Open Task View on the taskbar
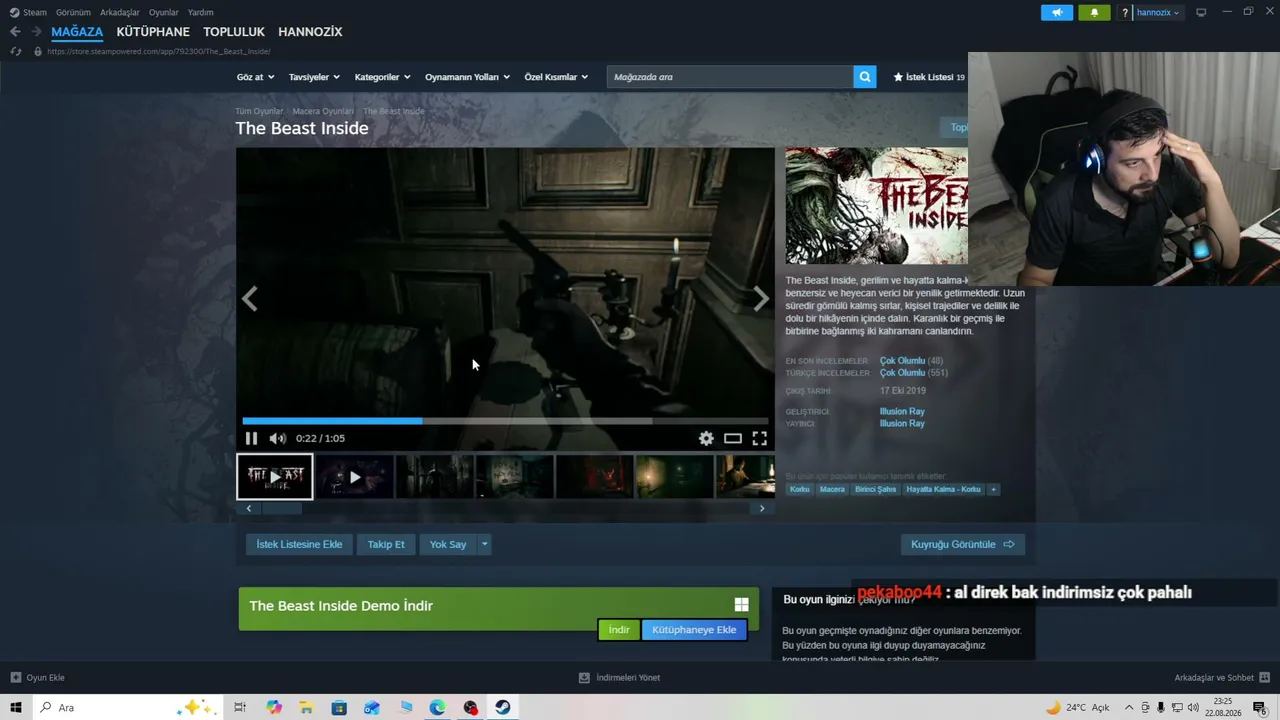1280x720 pixels. [240, 708]
